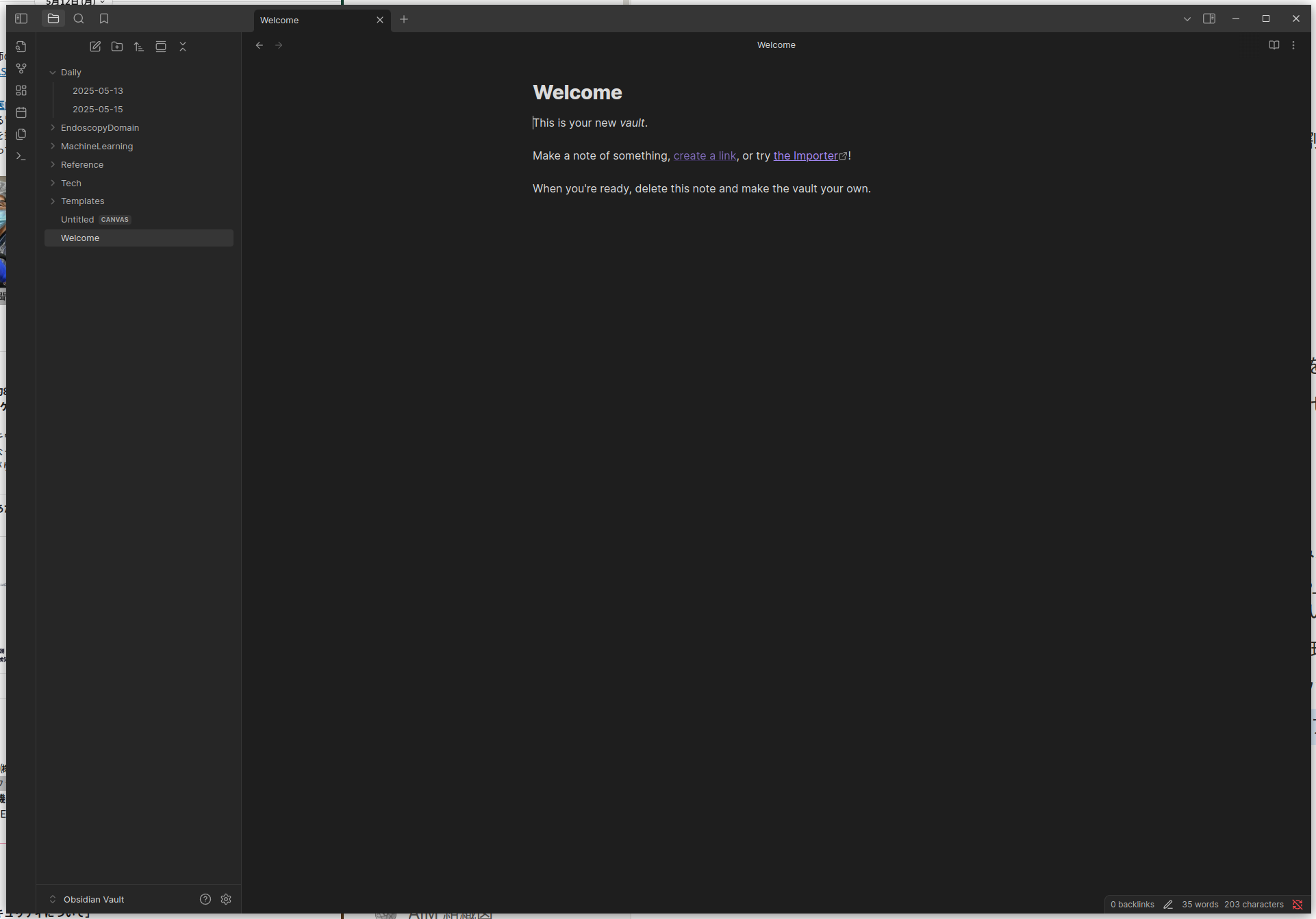The image size is (1316, 919).
Task: Open the Untitled canvas file
Action: point(77,220)
